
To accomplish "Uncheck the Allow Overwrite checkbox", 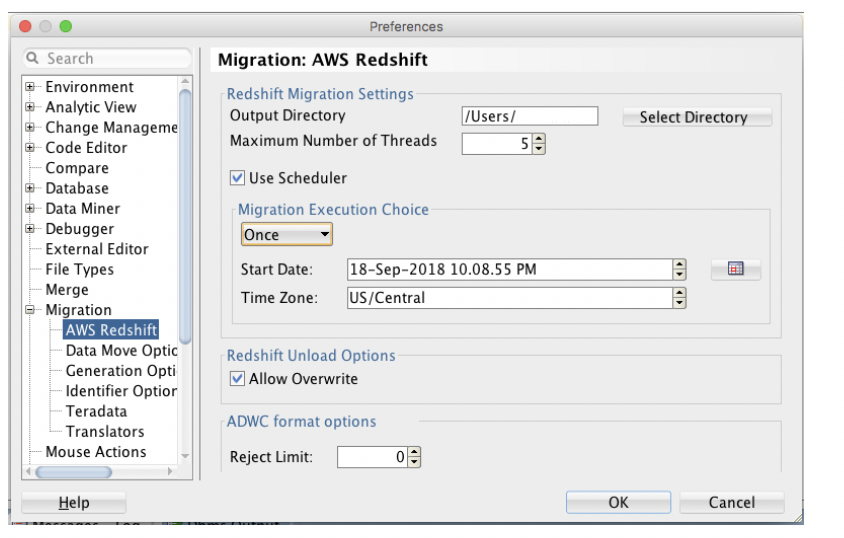I will 237,379.
